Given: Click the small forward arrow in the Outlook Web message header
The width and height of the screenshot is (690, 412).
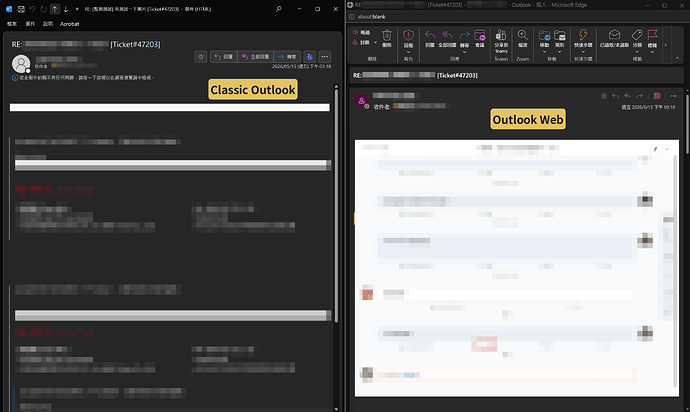Looking at the screenshot, I should click(639, 96).
